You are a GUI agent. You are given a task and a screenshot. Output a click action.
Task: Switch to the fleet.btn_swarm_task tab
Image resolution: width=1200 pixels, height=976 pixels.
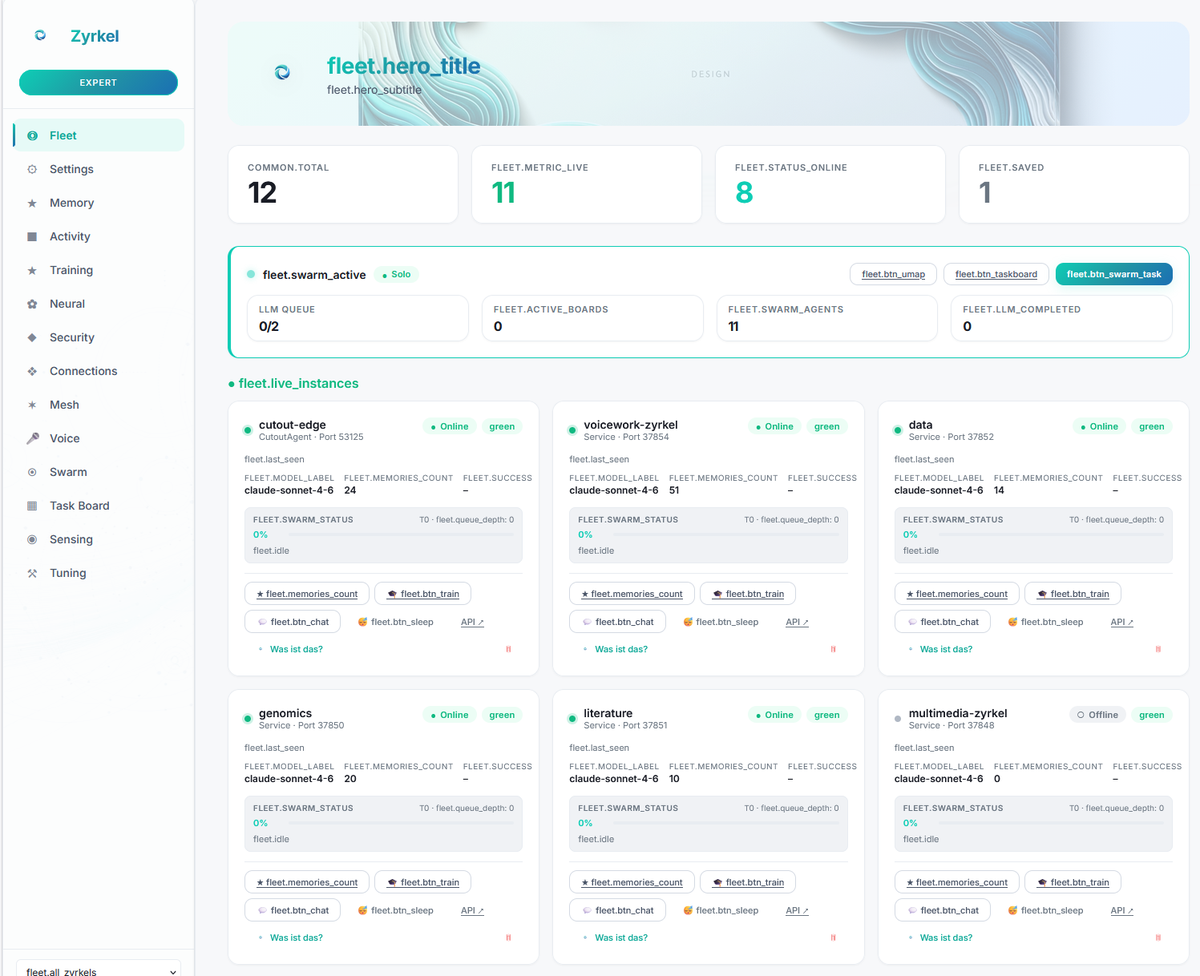tap(1113, 274)
